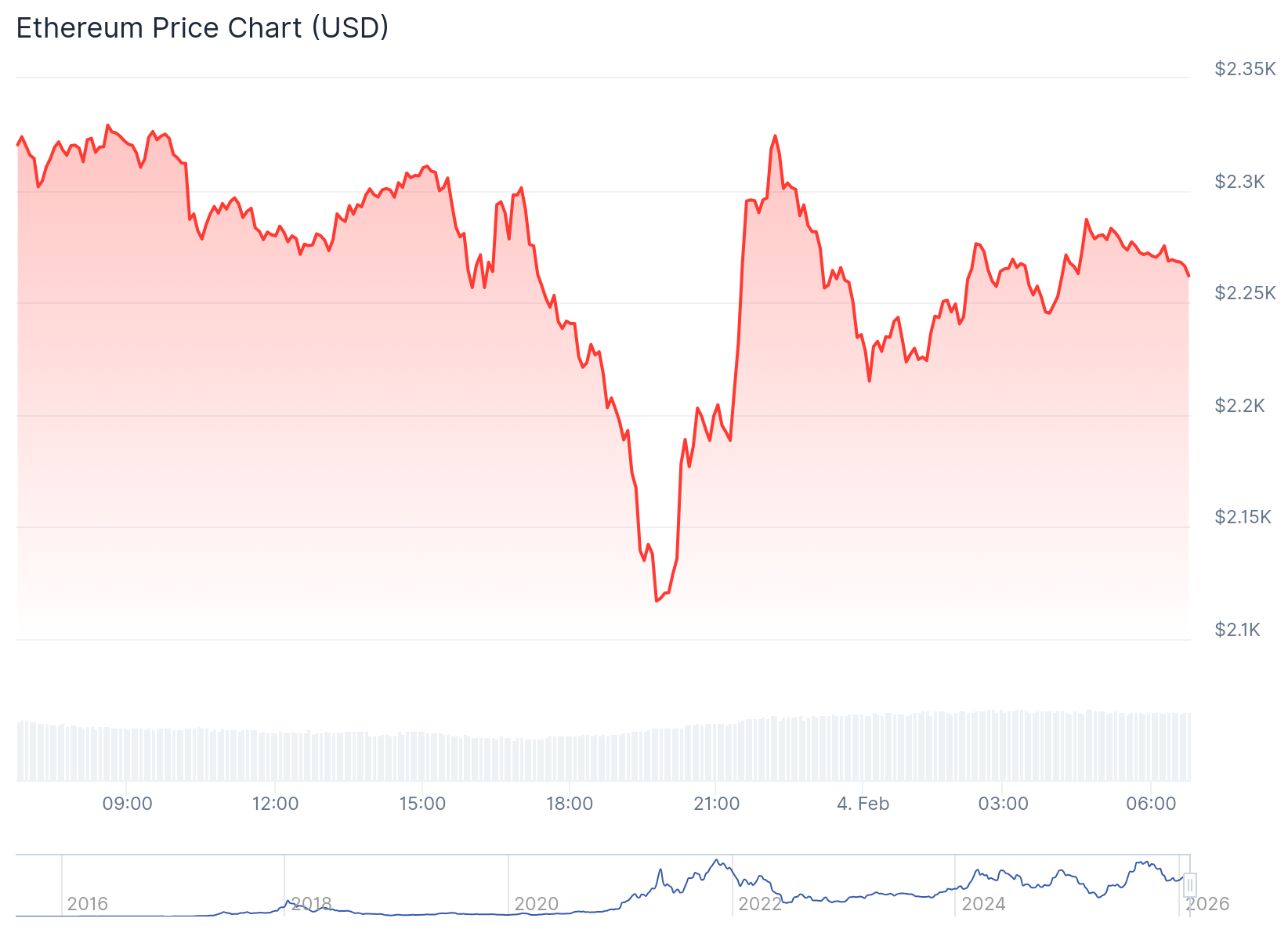Viewport: 1288px width, 940px height.
Task: Click the 15:00 time axis label
Action: click(422, 804)
